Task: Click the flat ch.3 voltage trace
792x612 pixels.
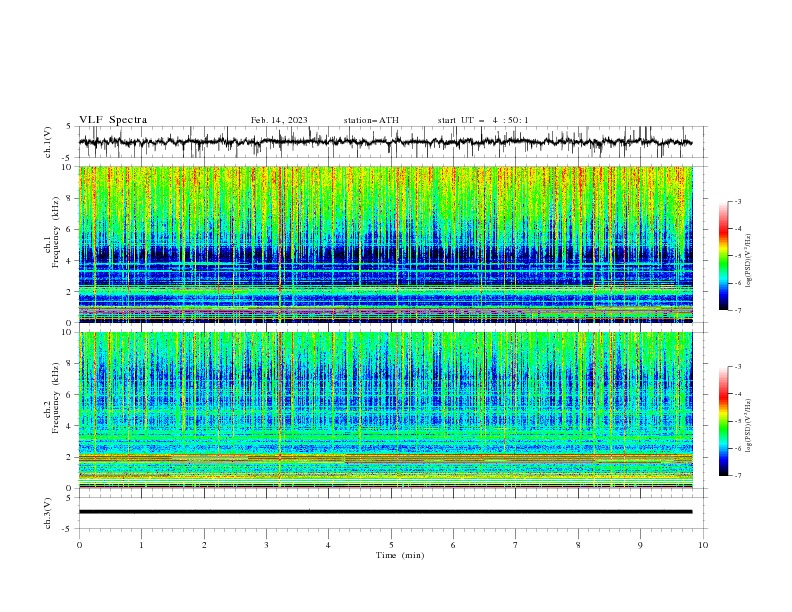Action: [385, 512]
